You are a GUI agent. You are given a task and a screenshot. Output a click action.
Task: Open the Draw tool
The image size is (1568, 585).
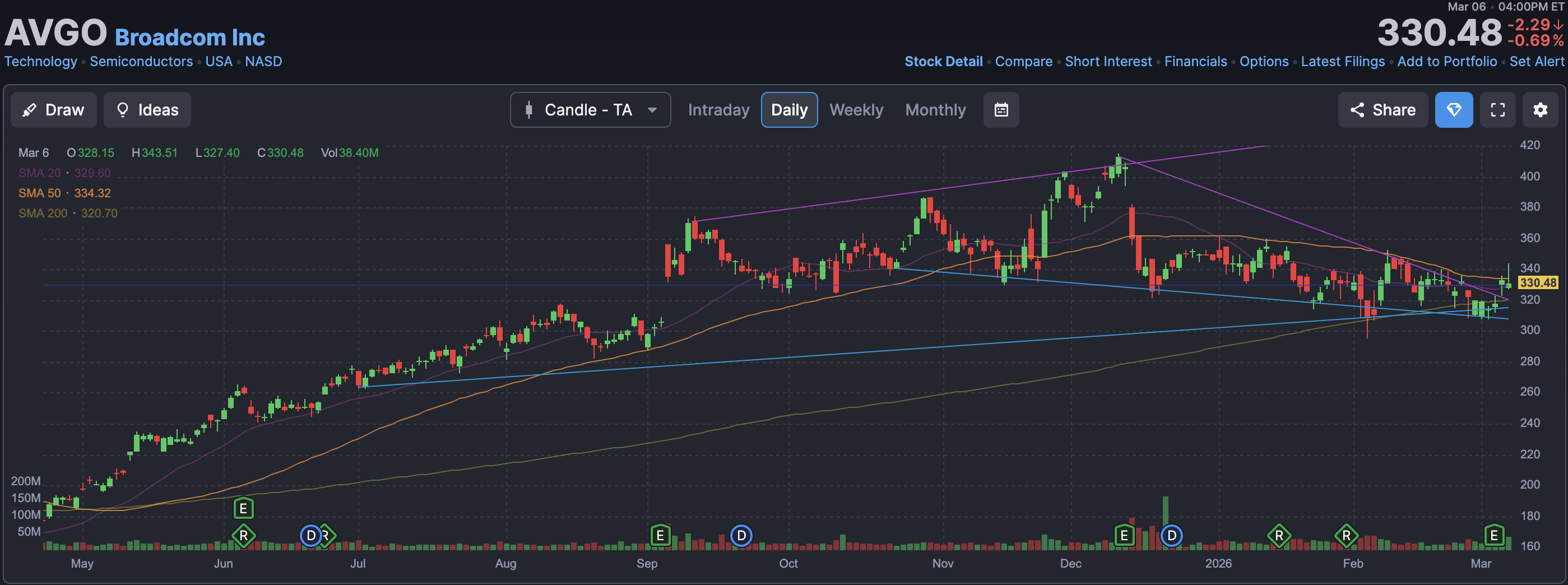coord(54,110)
